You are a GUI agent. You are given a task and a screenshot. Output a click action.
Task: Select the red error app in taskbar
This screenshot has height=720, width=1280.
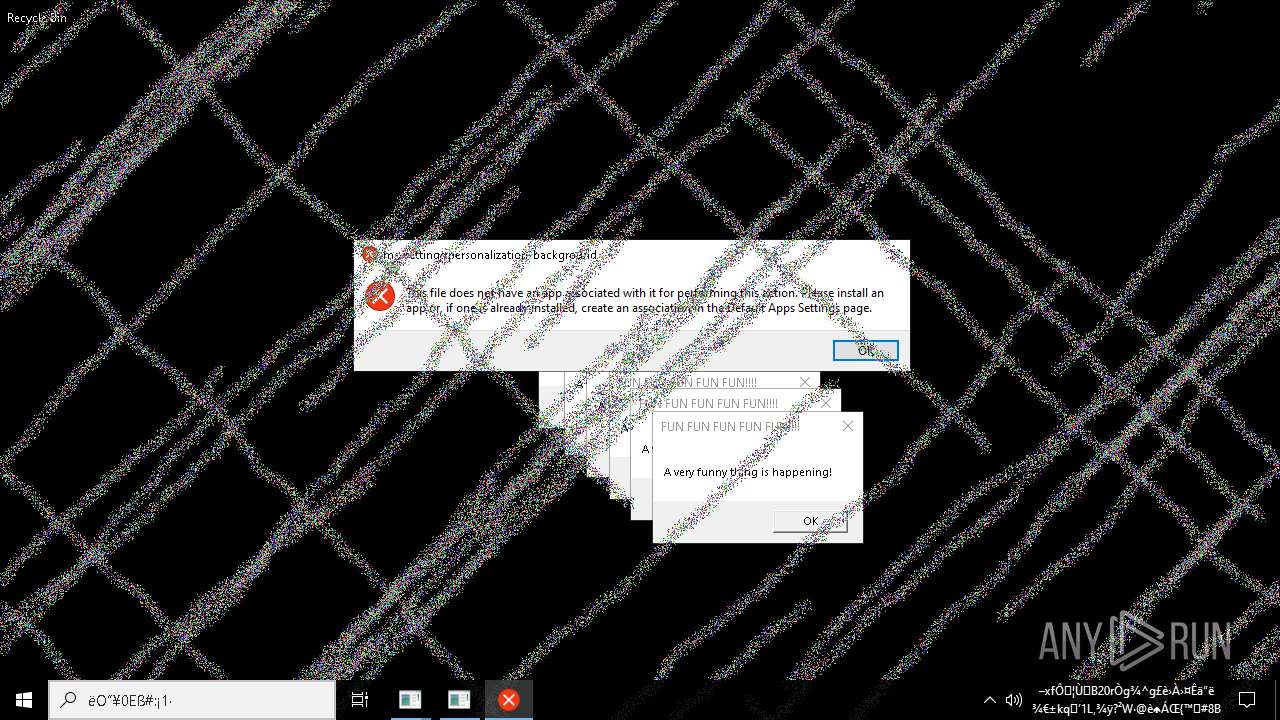tap(508, 700)
